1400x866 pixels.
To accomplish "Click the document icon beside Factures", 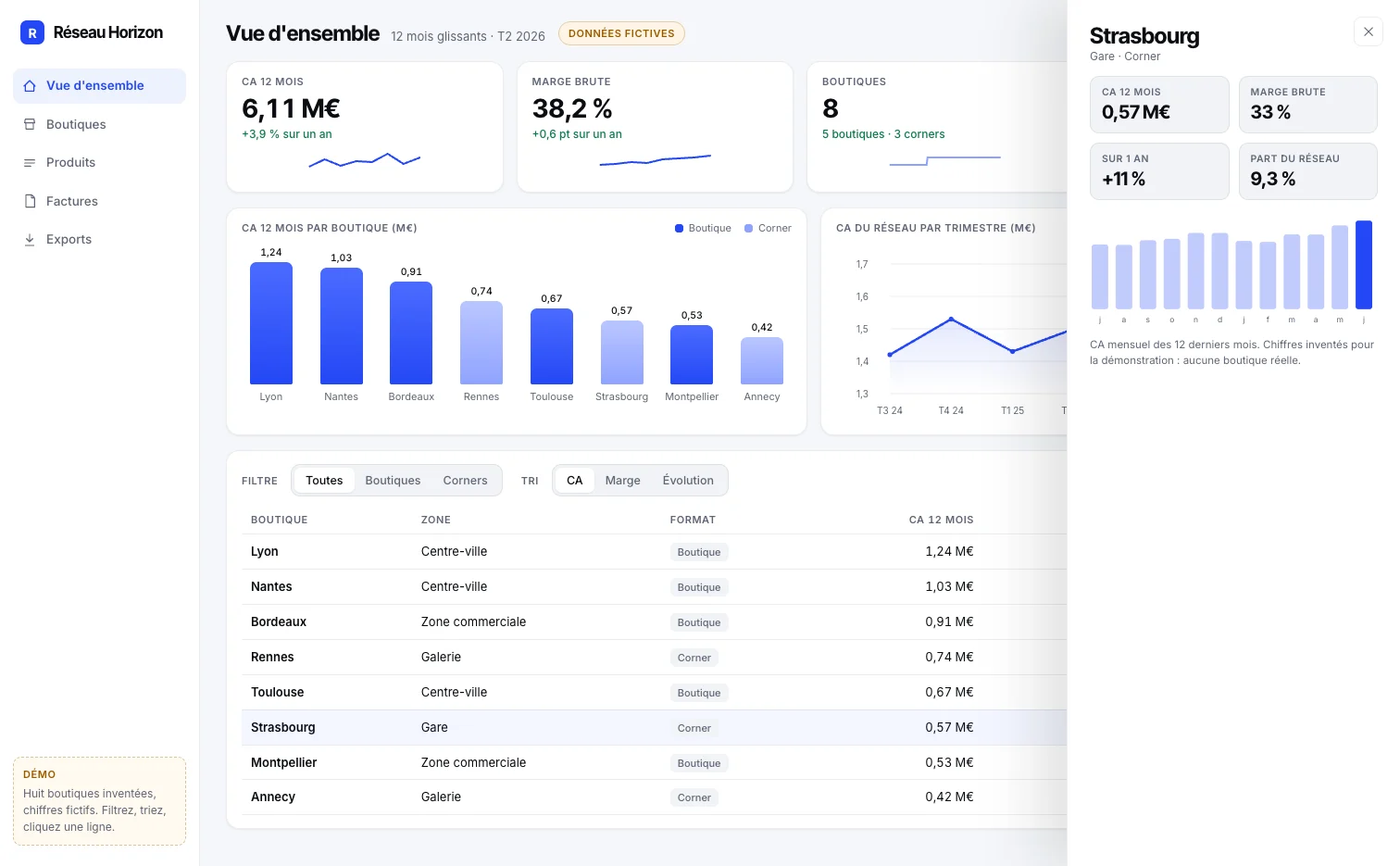I will [x=30, y=201].
